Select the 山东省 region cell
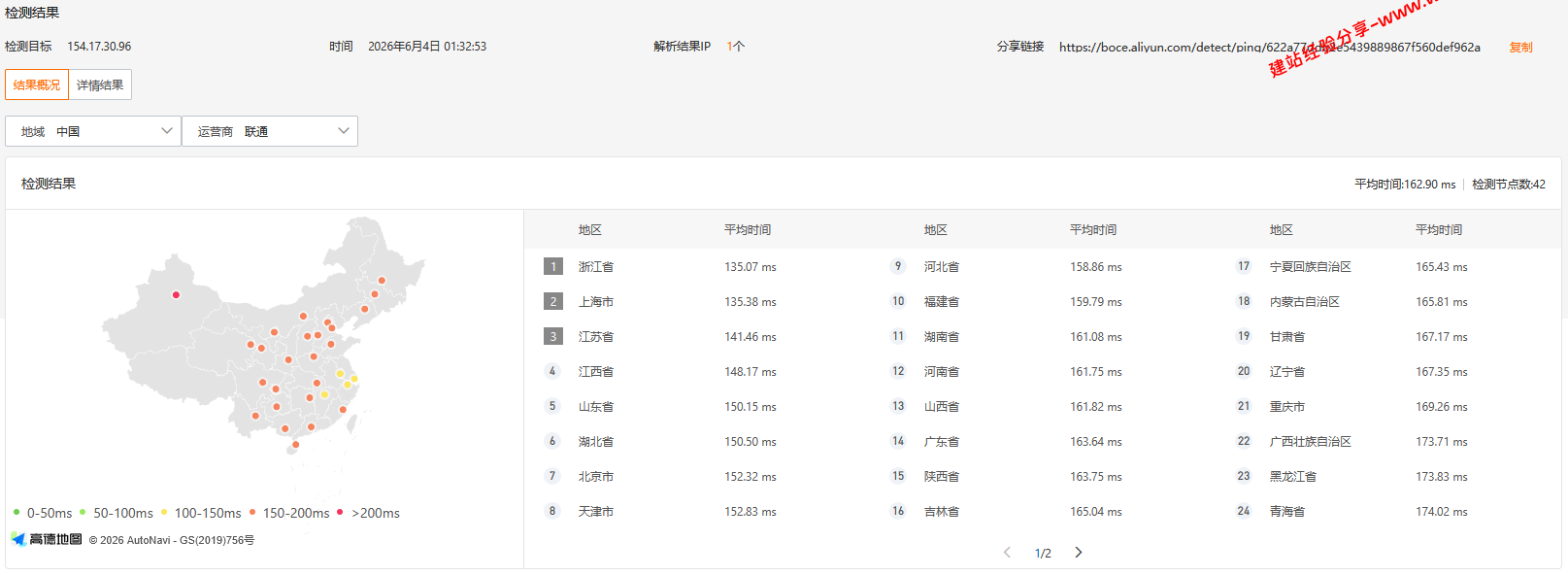This screenshot has height=575, width=1568. [x=596, y=406]
